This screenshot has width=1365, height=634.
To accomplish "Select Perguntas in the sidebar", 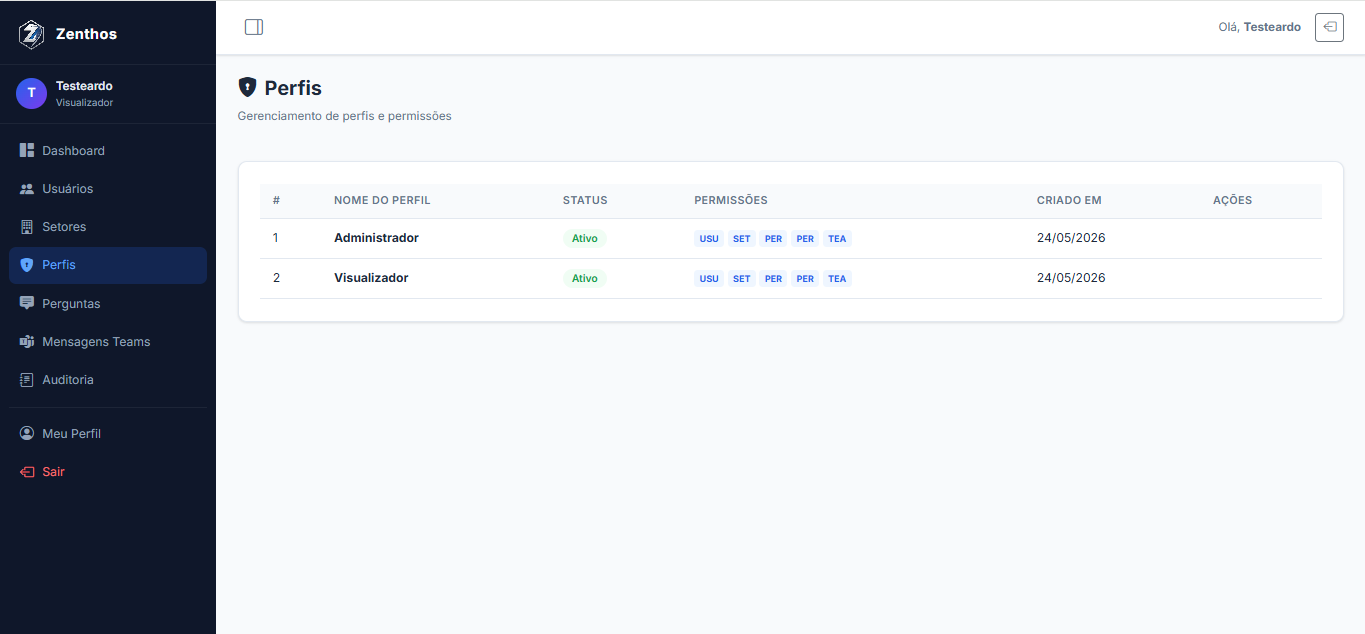I will [108, 303].
